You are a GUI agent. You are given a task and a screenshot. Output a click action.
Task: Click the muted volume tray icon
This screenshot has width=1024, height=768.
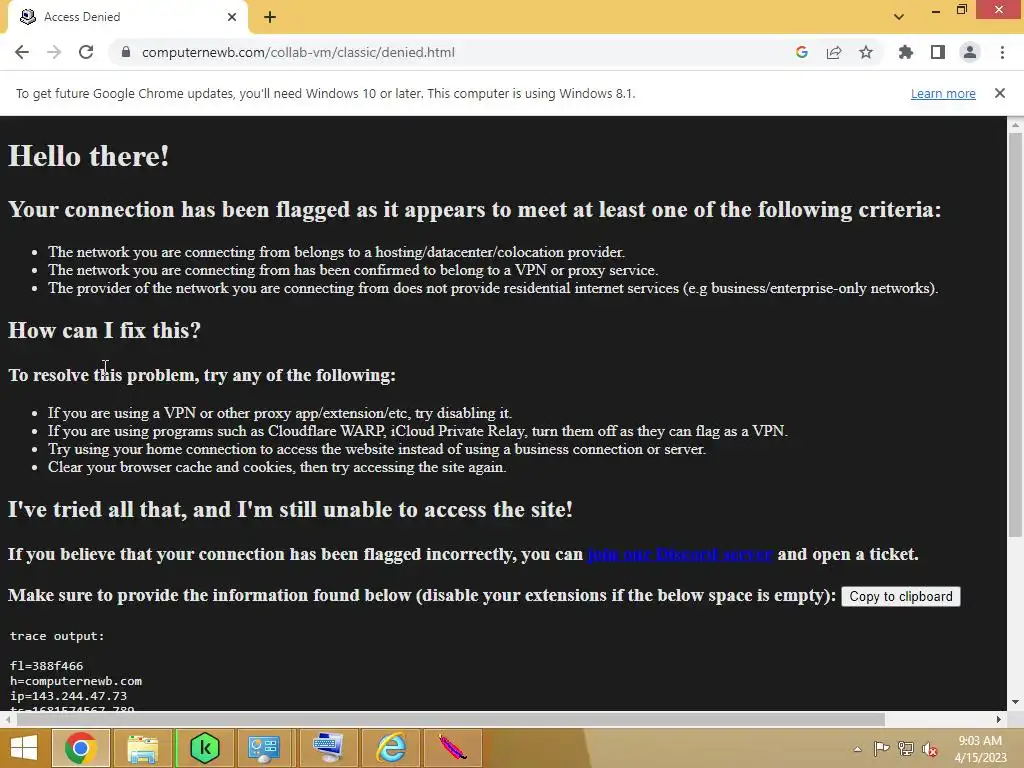pos(929,749)
